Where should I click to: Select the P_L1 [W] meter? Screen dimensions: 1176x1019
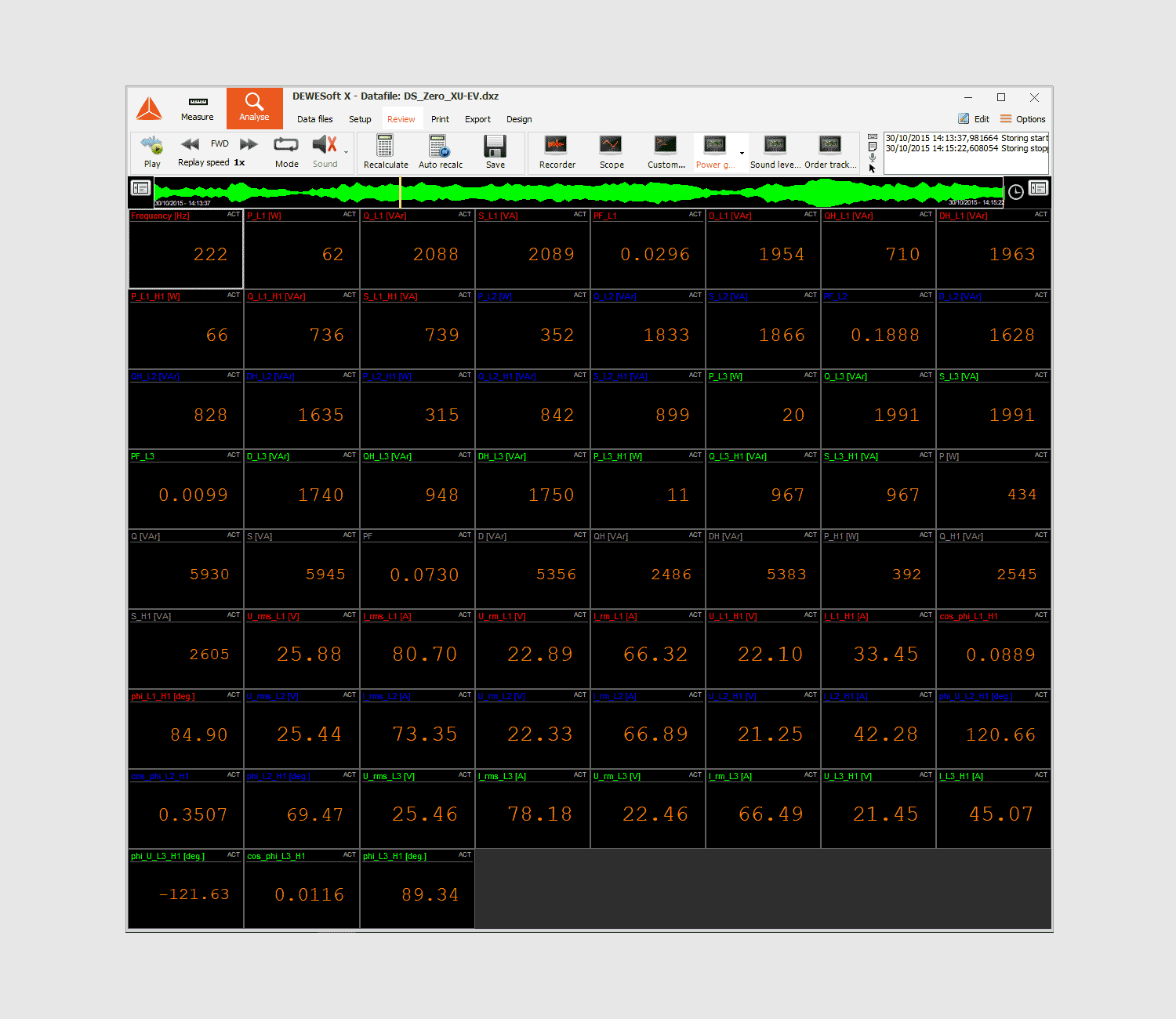pos(302,248)
